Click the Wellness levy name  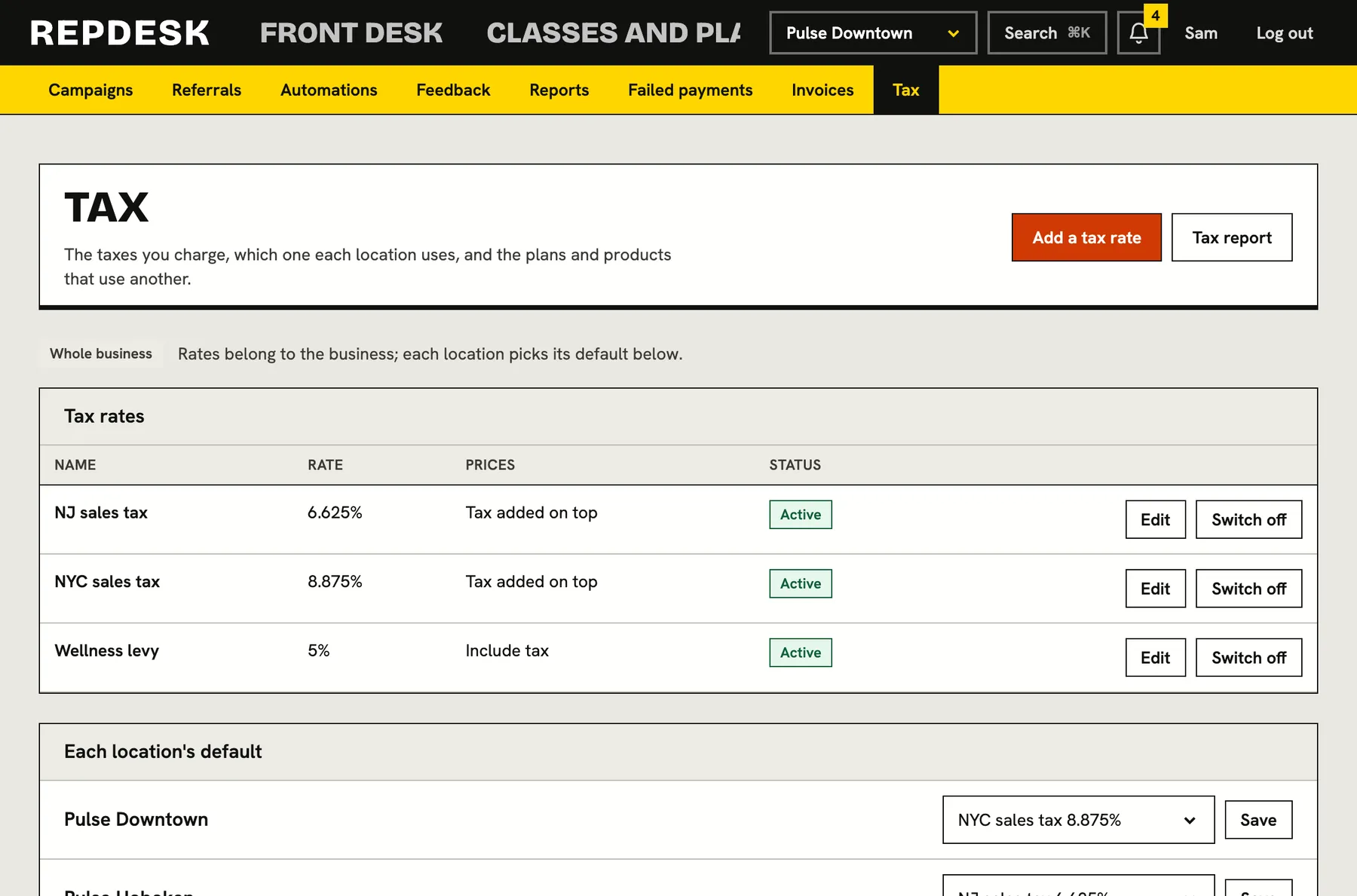[107, 650]
